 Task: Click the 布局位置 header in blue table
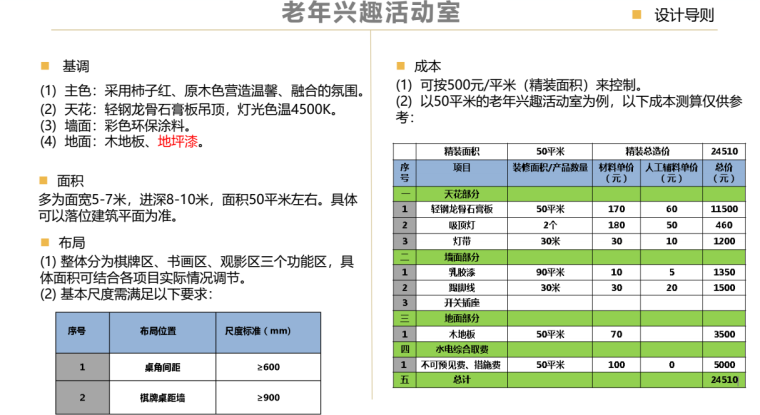click(x=158, y=329)
